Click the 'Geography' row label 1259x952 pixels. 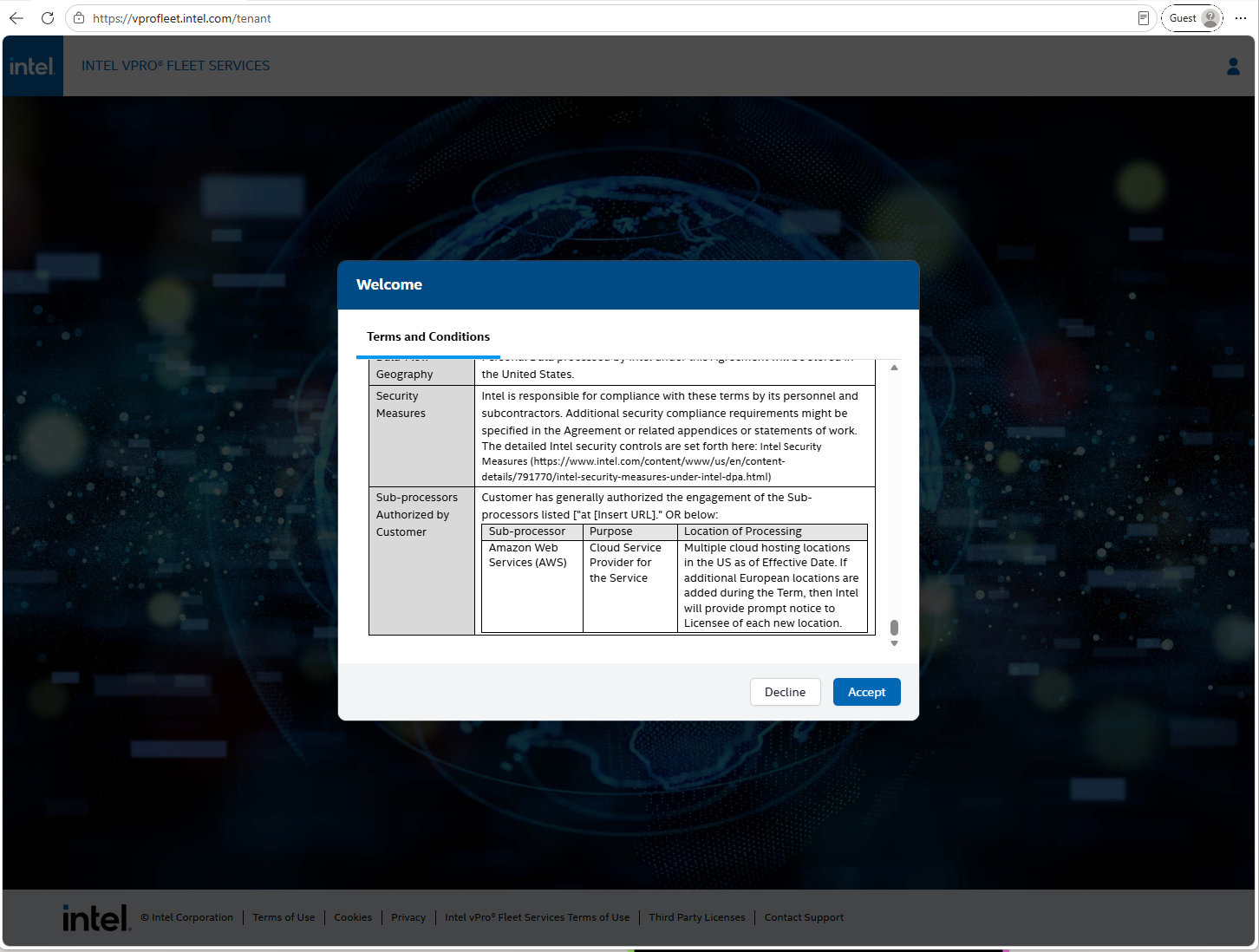point(404,375)
